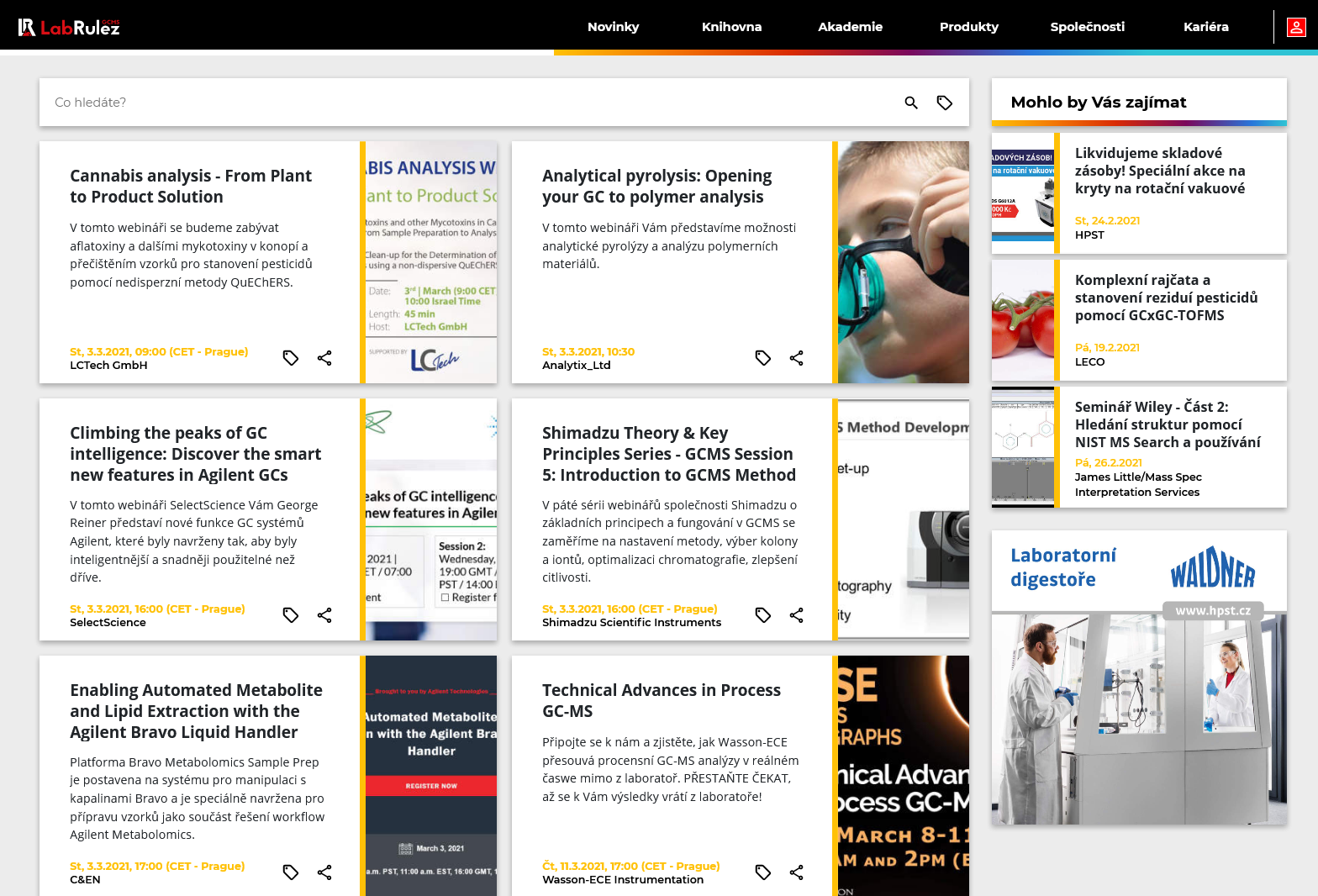Click the NIST MS Search screenshot thumbnail
The width and height of the screenshot is (1318, 896).
coord(1023,447)
